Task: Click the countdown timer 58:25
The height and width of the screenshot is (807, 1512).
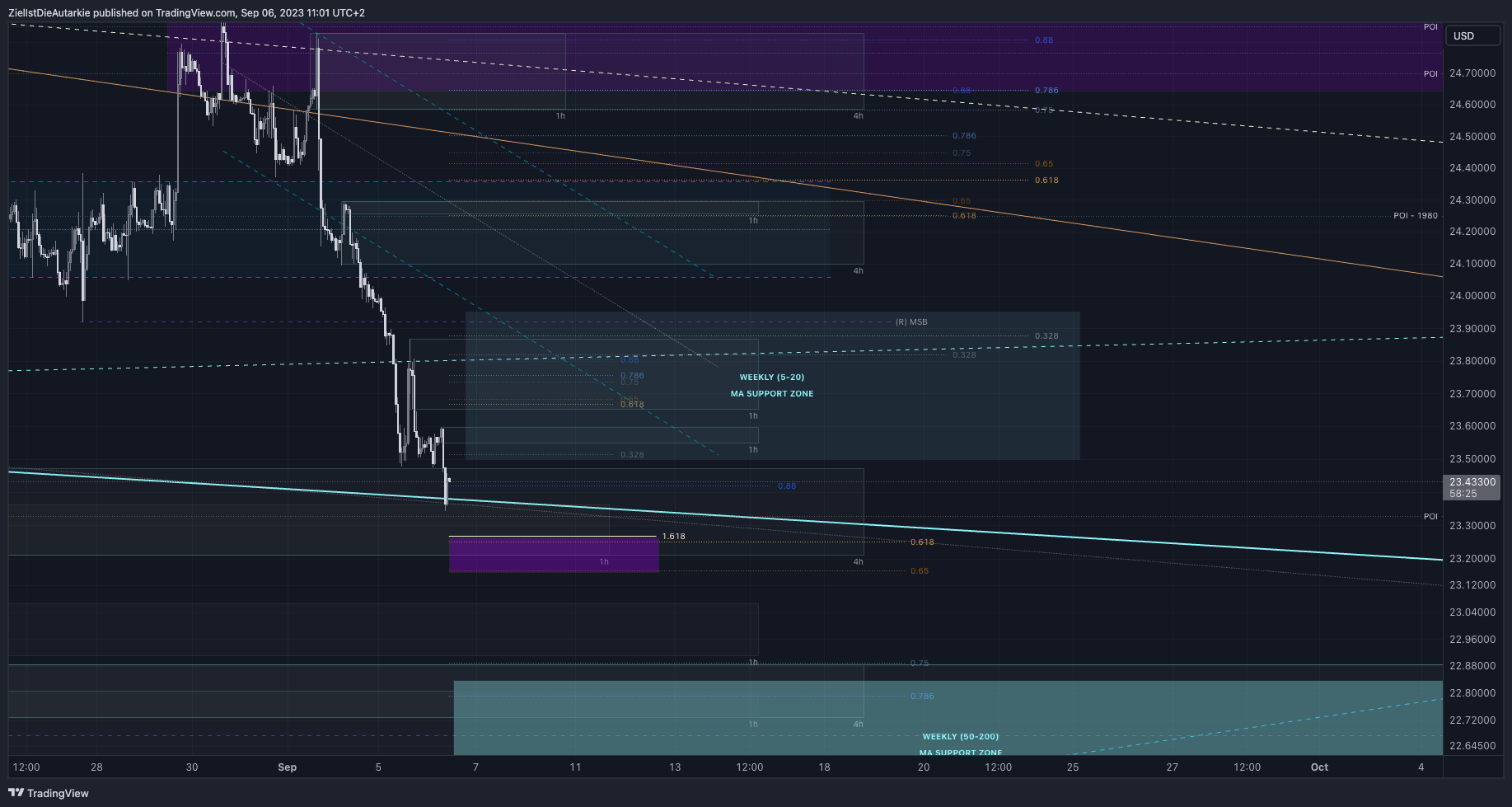Action: point(1463,494)
